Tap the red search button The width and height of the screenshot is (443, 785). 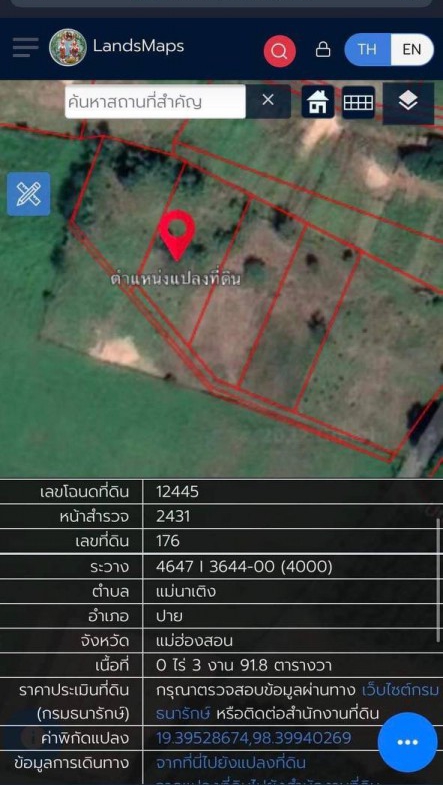click(280, 51)
